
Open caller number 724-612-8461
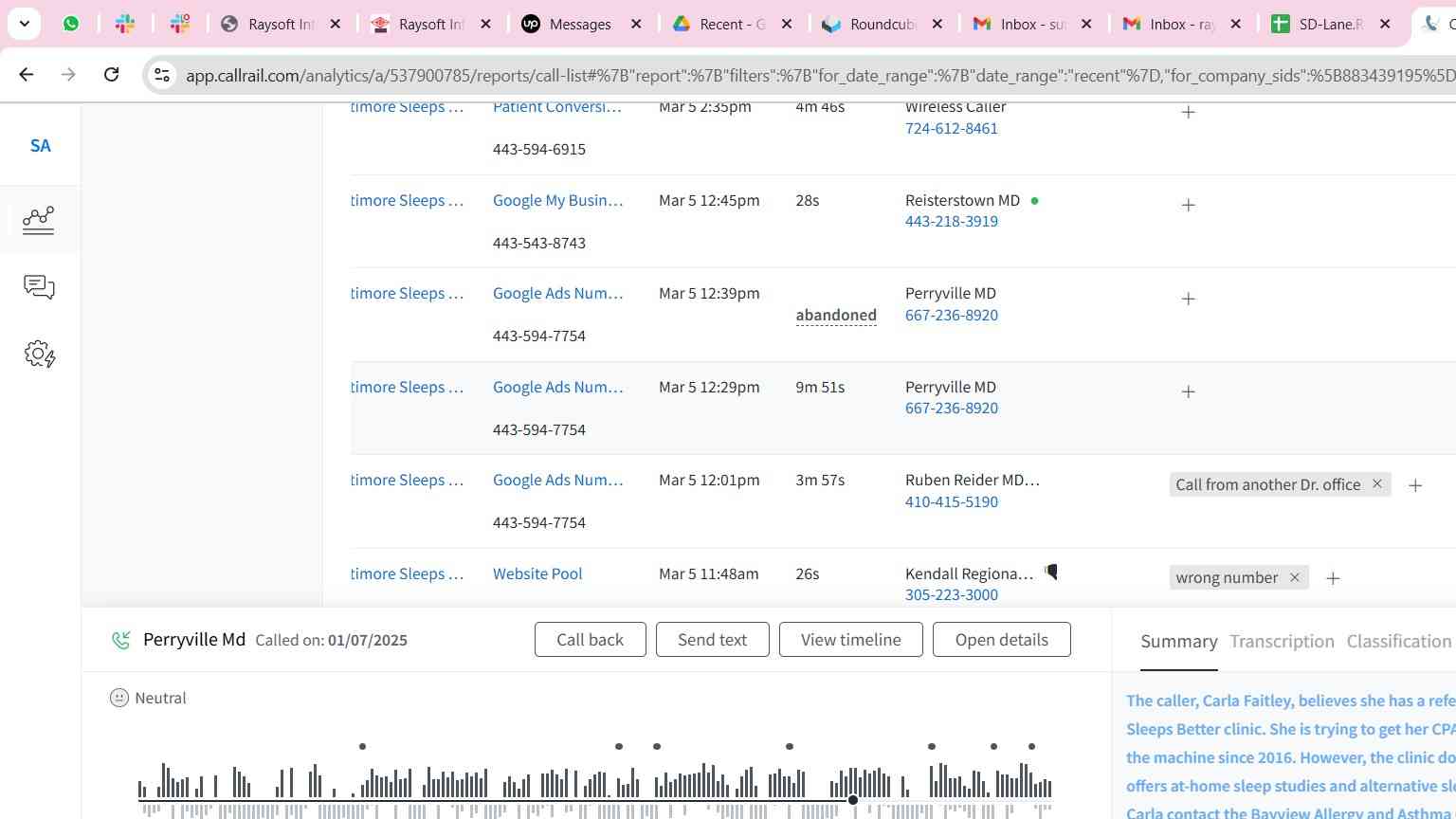pos(951,129)
